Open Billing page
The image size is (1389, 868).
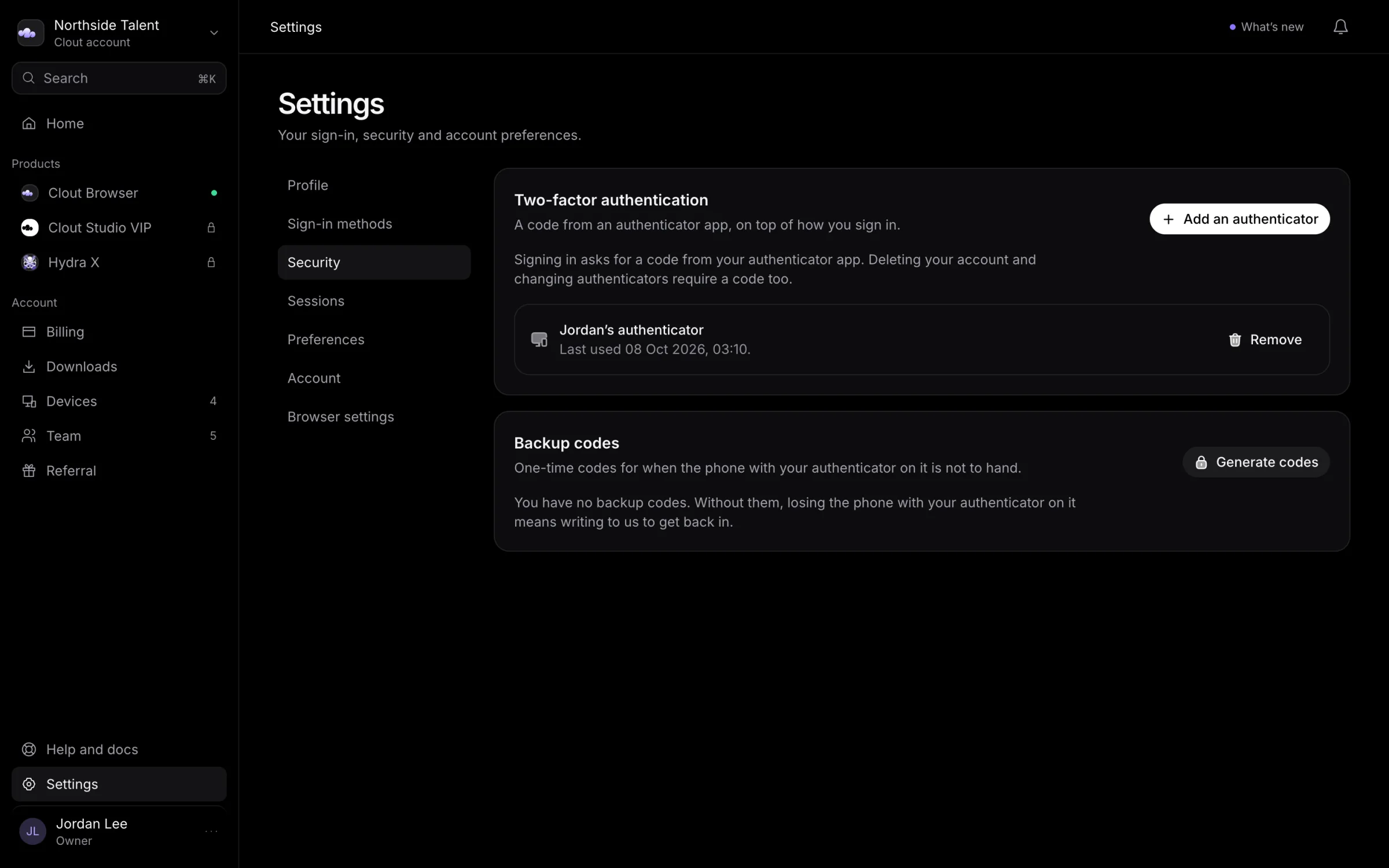pyautogui.click(x=119, y=332)
